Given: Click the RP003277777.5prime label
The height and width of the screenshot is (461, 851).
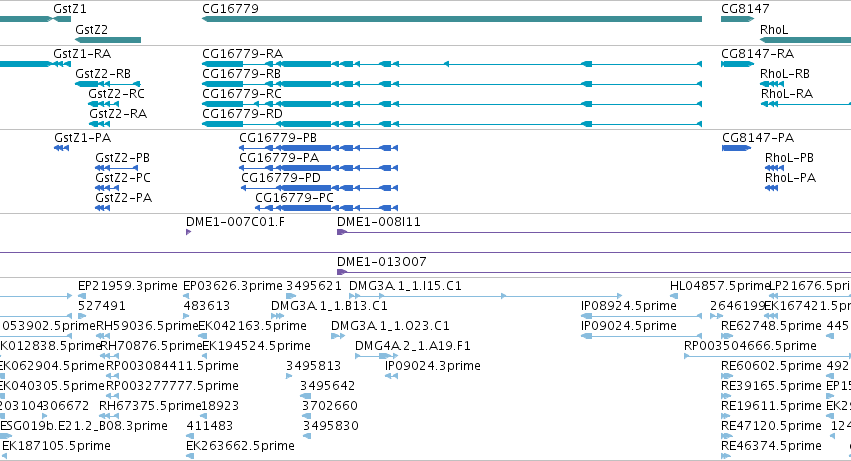Looking at the screenshot, I should click(x=172, y=387).
